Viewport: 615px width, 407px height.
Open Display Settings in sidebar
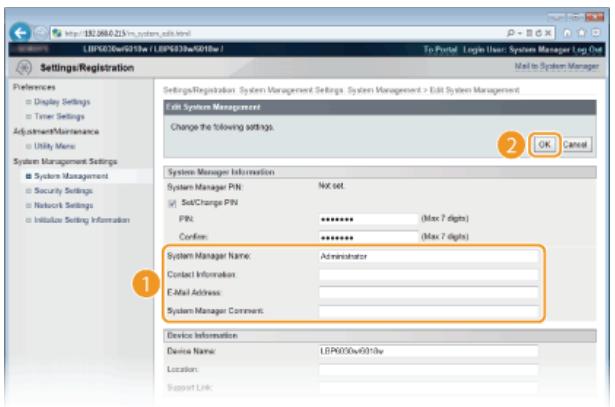click(62, 102)
